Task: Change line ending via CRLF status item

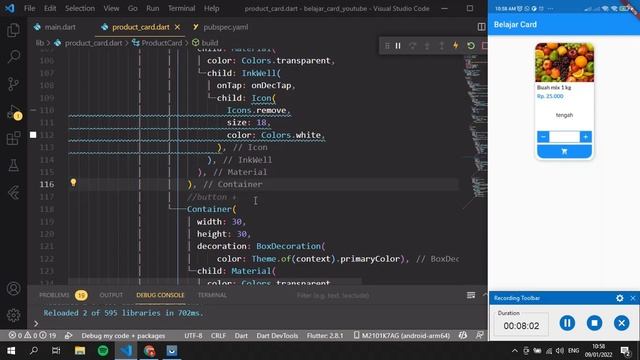Action: [x=218, y=336]
